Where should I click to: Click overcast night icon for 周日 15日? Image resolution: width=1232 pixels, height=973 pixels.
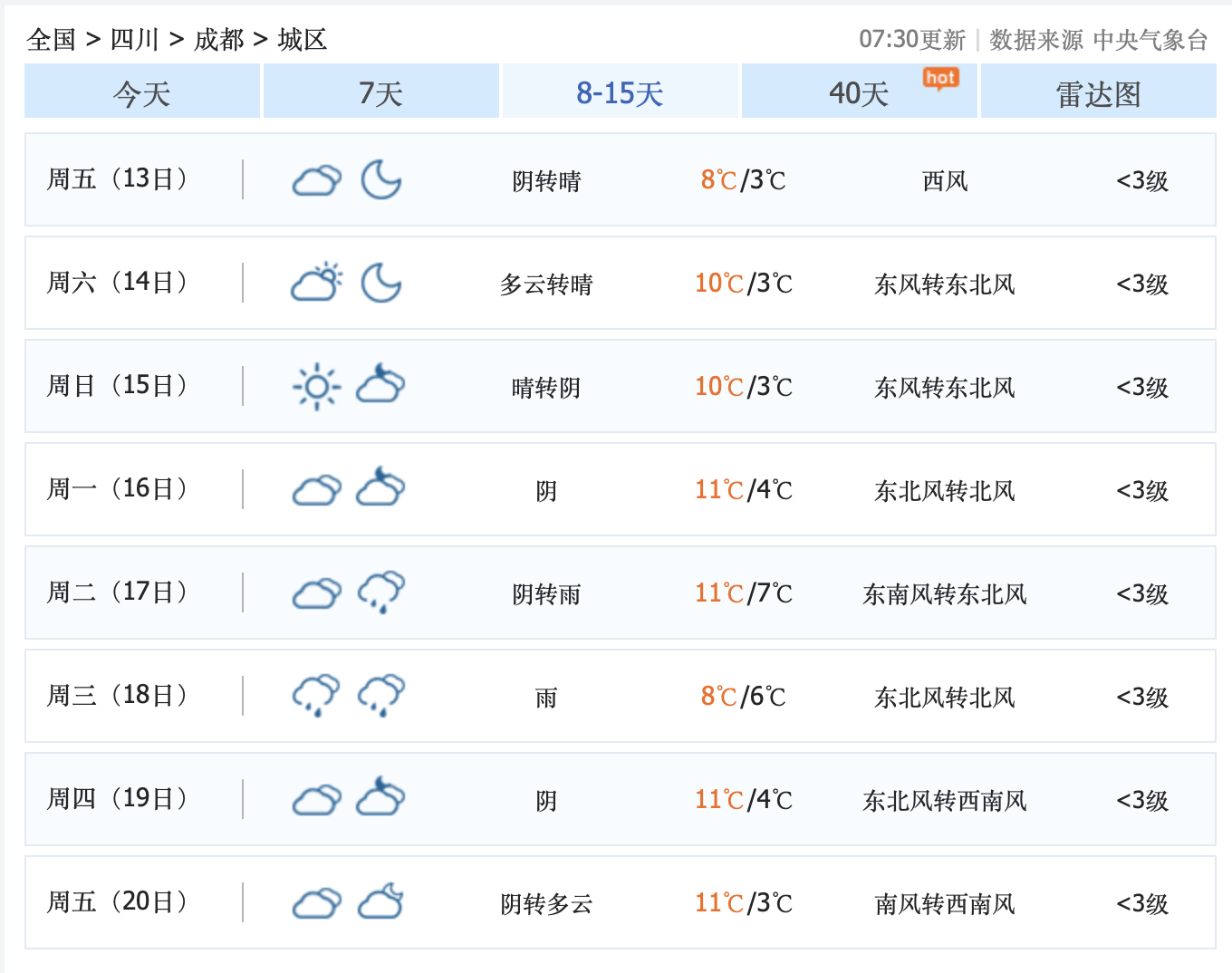(380, 384)
